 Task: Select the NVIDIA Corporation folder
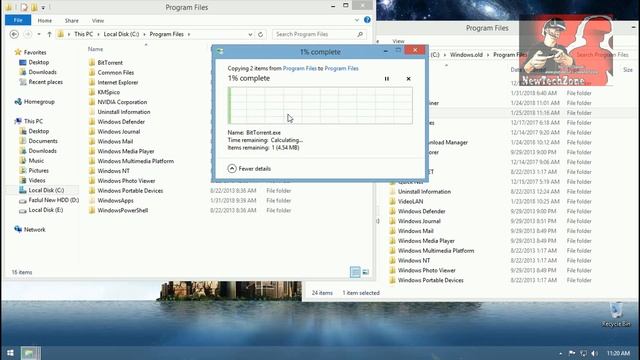(x=122, y=102)
